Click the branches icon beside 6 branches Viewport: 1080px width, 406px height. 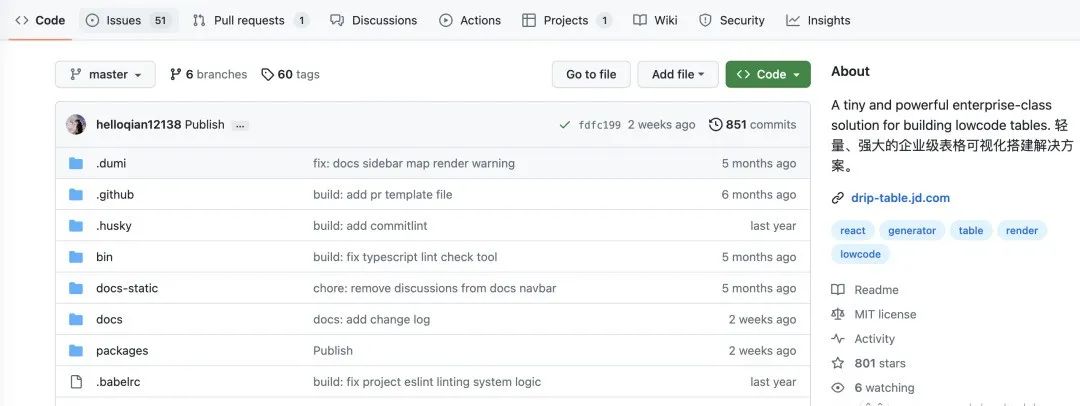(176, 74)
